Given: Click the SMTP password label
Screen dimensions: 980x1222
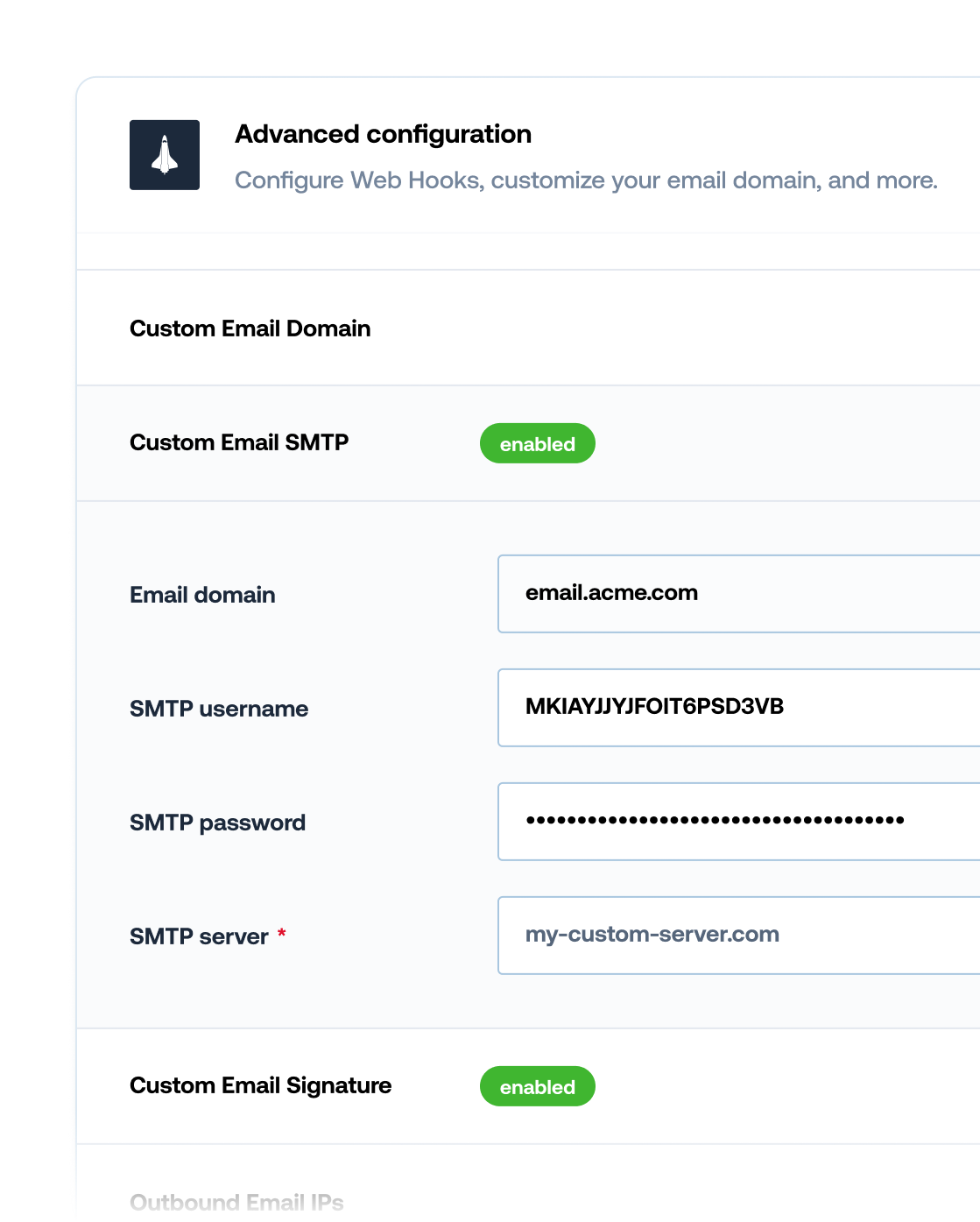Looking at the screenshot, I should [x=217, y=823].
